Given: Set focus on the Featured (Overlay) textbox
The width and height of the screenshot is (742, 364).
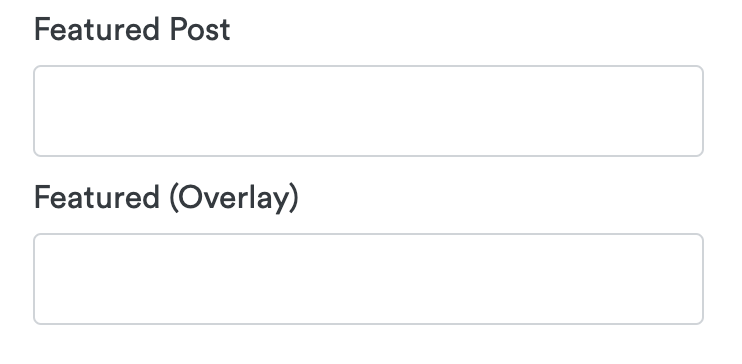Looking at the screenshot, I should [368, 279].
